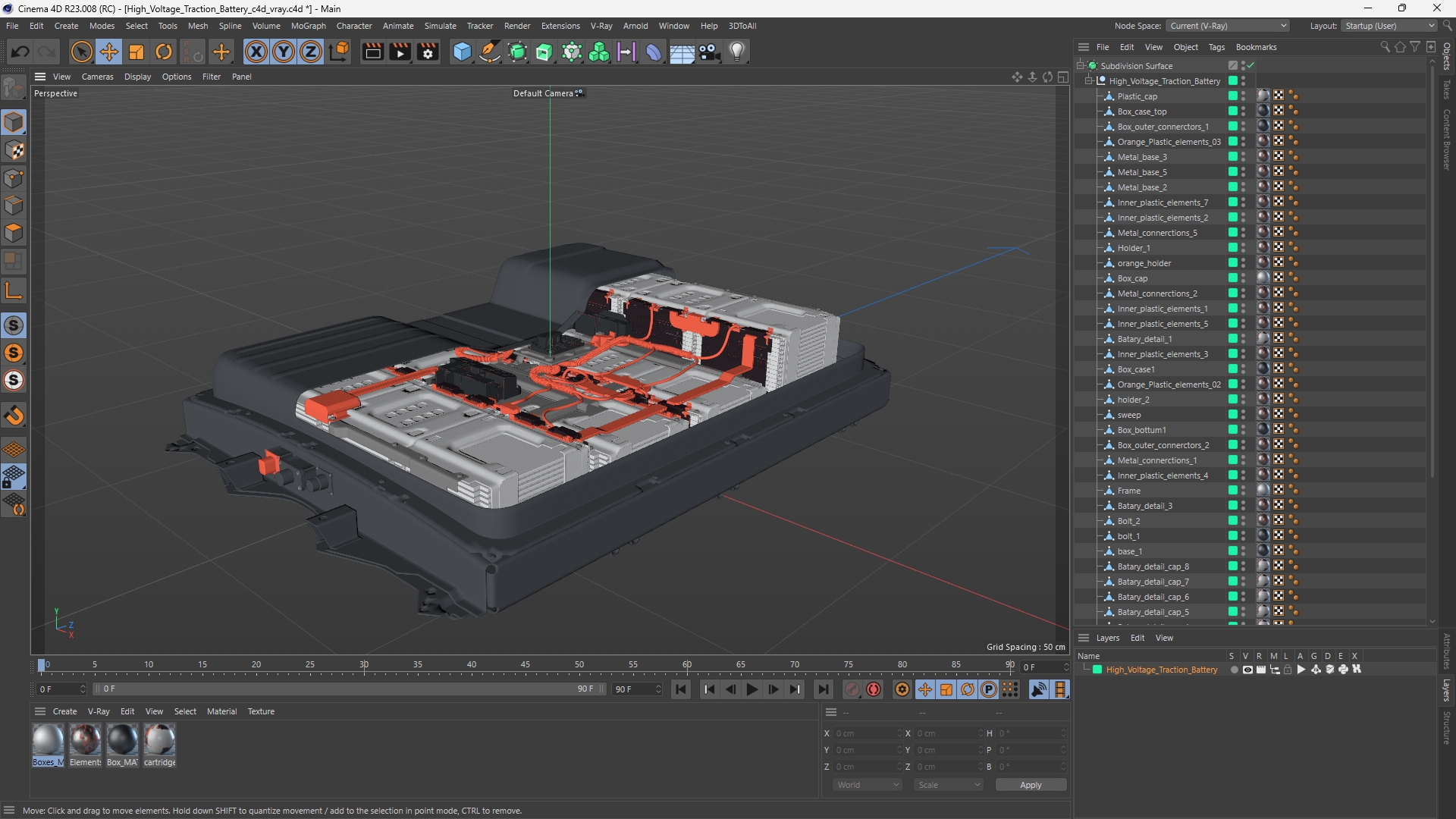Collapse High_Voltage_Traction_Battery null in object tree
The image size is (1456, 819).
tap(1089, 81)
